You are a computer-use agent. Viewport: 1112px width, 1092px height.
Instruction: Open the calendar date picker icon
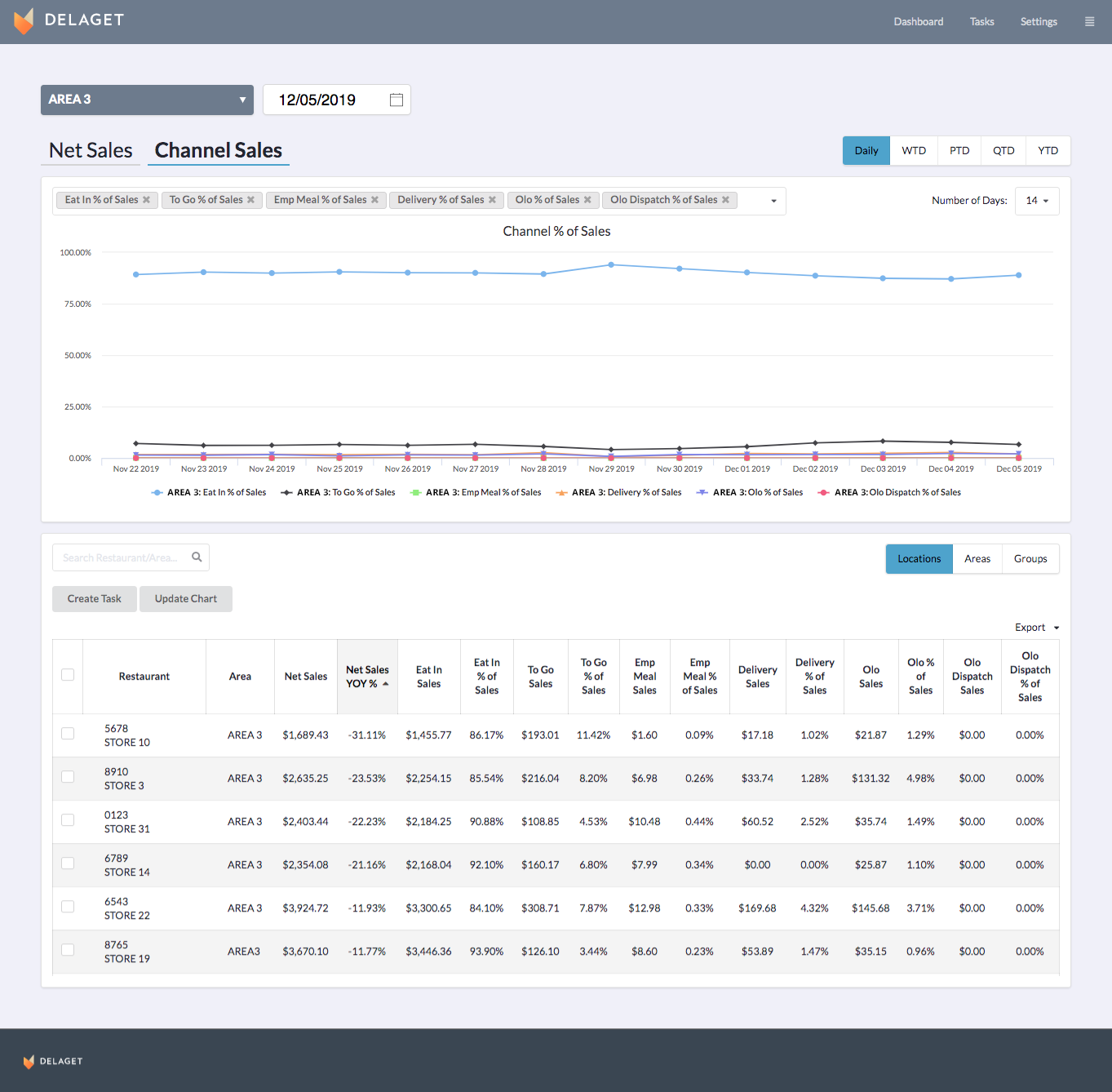[397, 100]
